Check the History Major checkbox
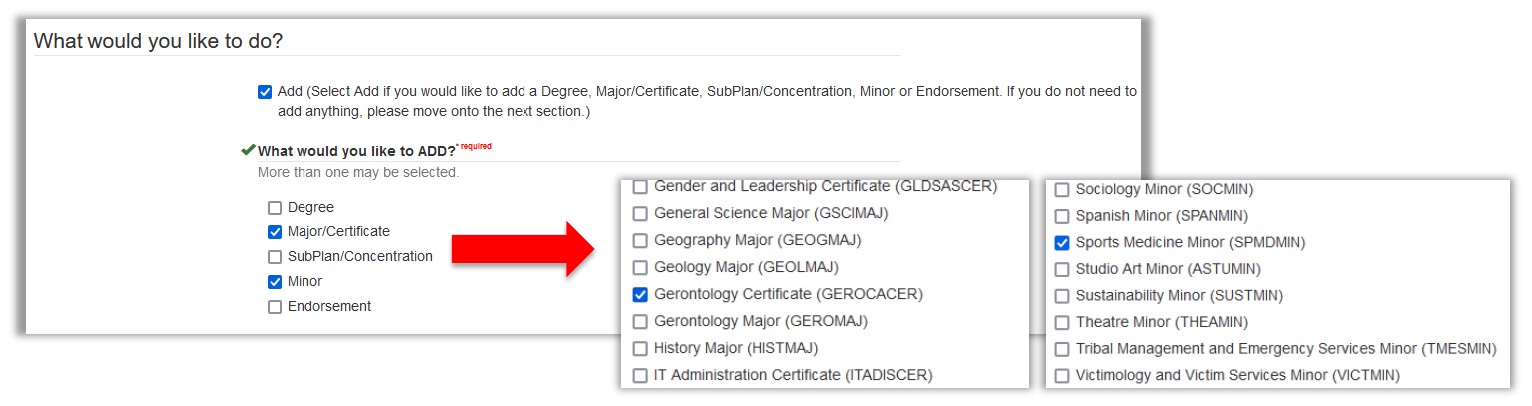This screenshot has width=1532, height=406. (640, 349)
